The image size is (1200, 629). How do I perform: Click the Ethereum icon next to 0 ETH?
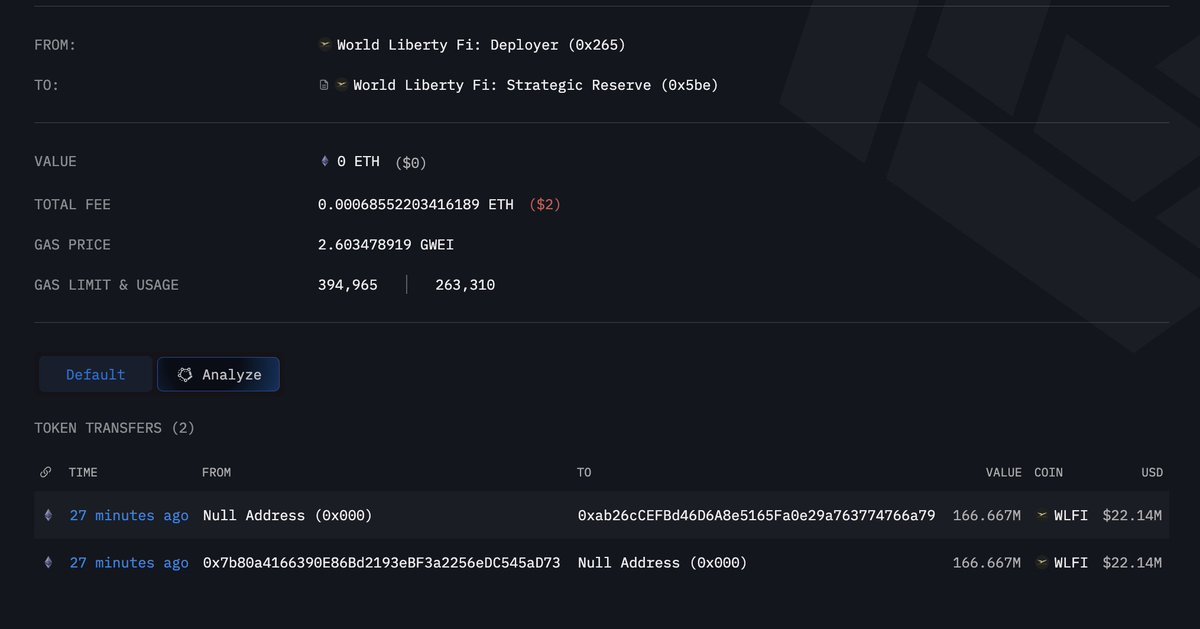(323, 162)
